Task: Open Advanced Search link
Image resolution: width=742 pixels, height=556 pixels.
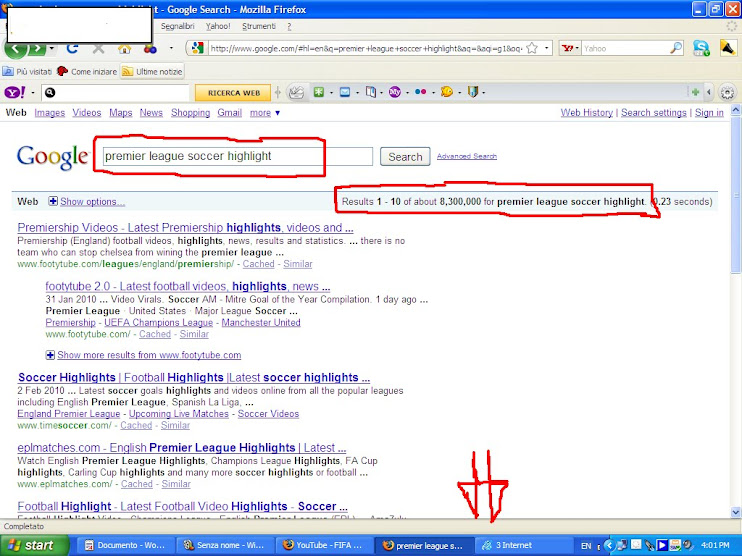Action: pos(467,156)
